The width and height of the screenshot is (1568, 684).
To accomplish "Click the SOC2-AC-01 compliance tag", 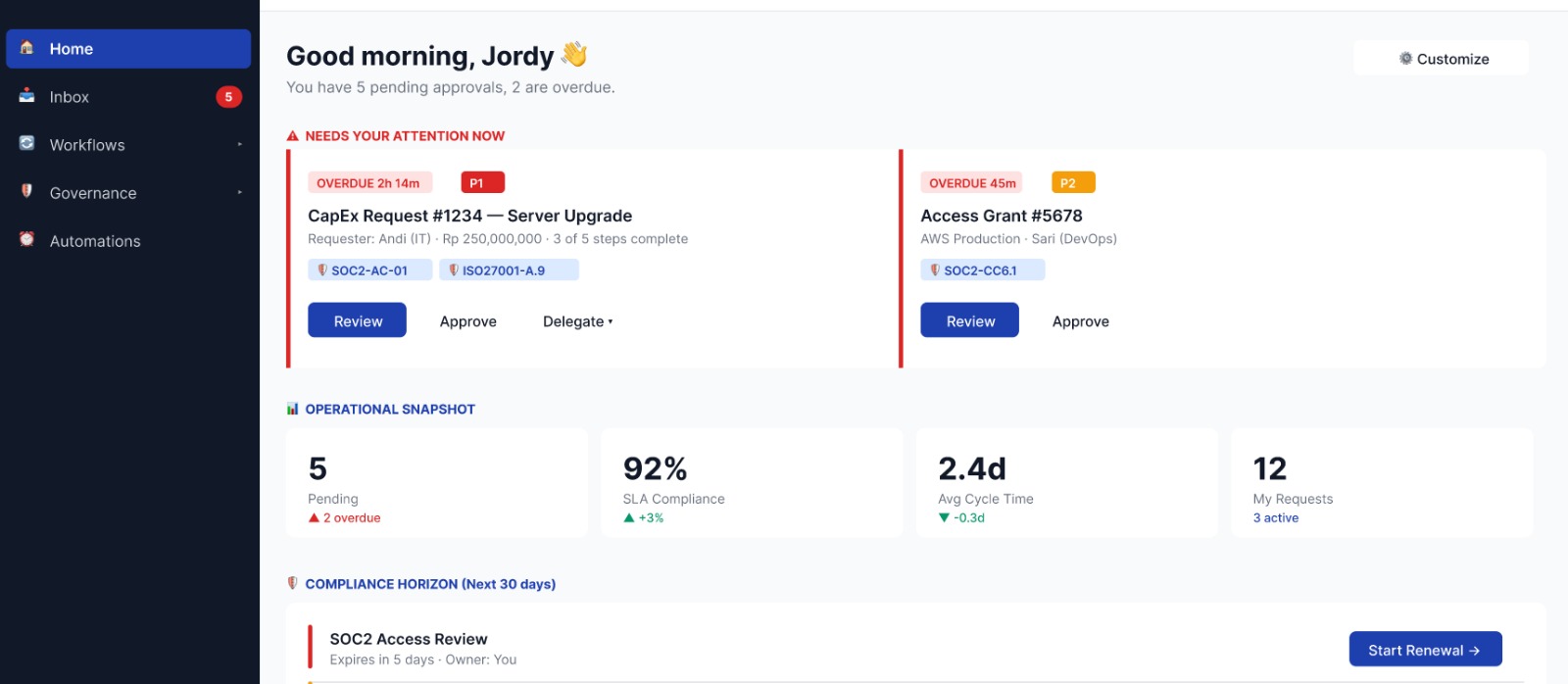I will pyautogui.click(x=369, y=270).
